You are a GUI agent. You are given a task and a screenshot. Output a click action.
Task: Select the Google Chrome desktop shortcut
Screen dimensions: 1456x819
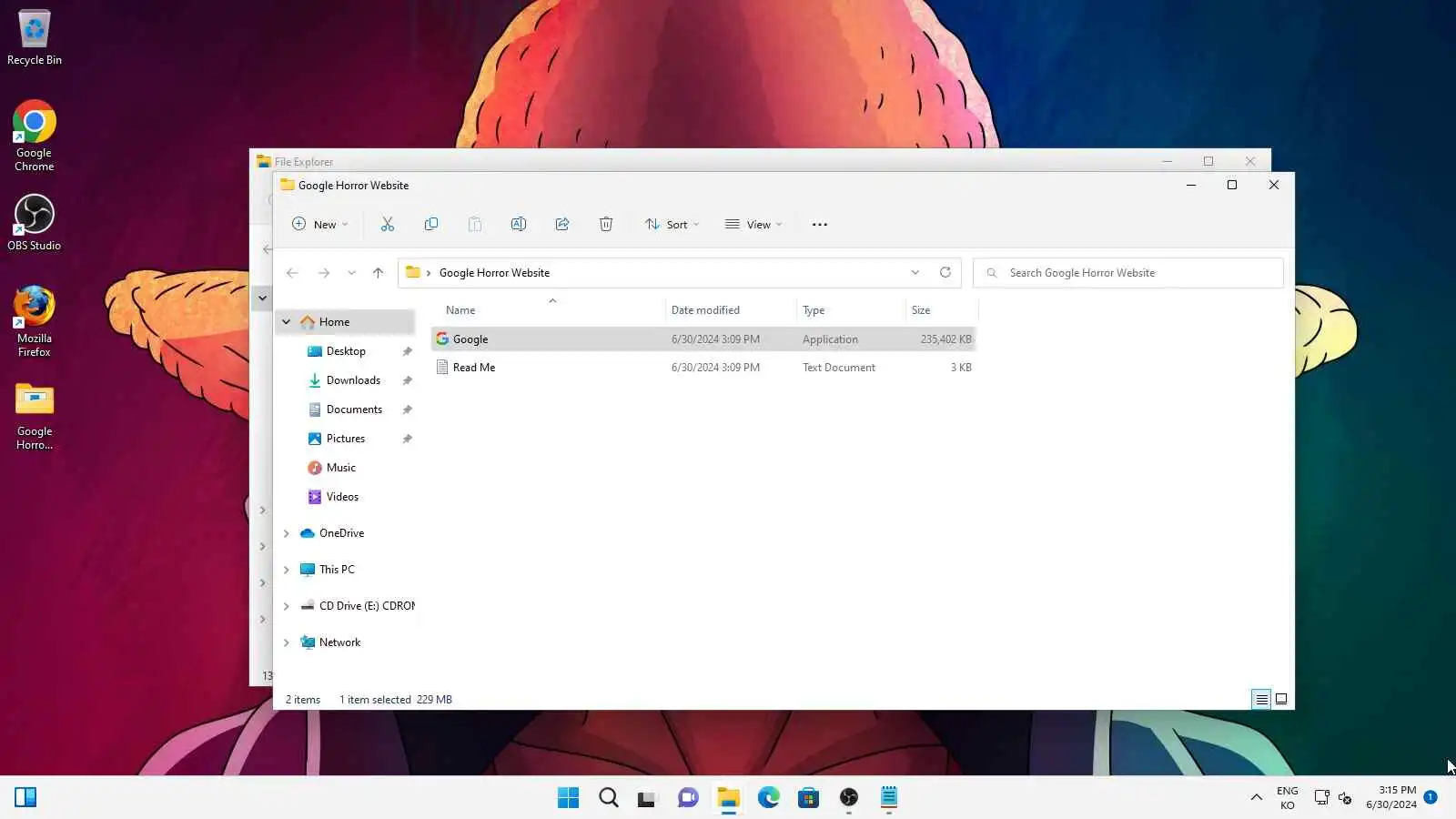coord(35,136)
